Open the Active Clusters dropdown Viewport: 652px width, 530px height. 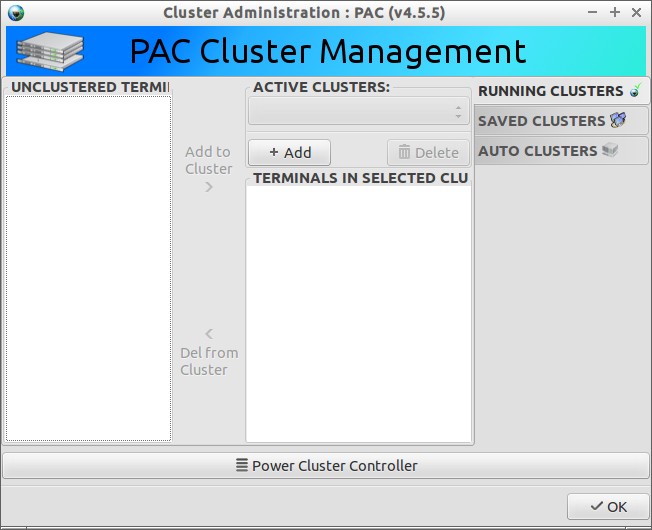coord(359,111)
